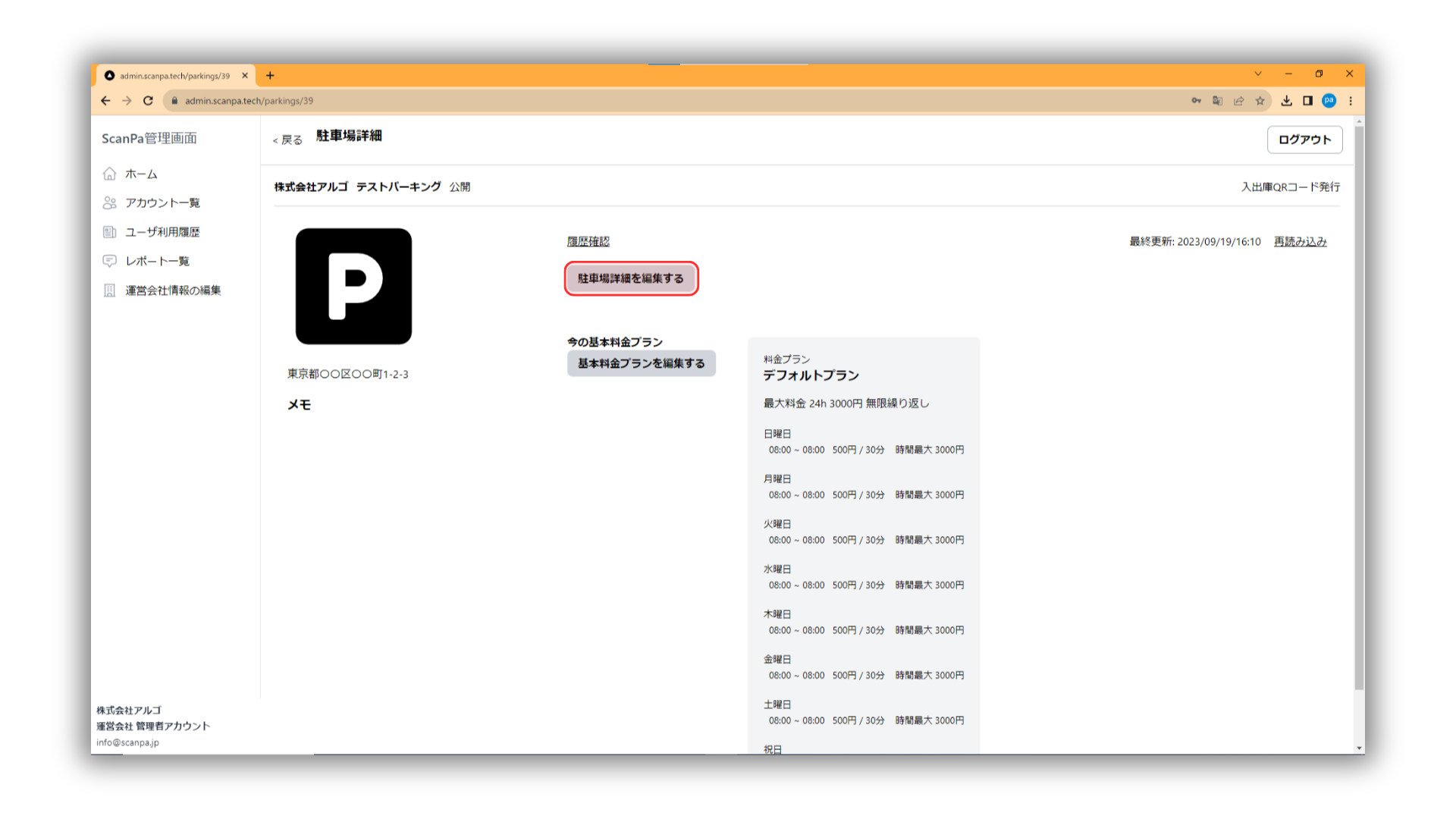Image resolution: width=1456 pixels, height=819 pixels.
Task: Open the Chrome three-dot menu
Action: tap(1351, 100)
